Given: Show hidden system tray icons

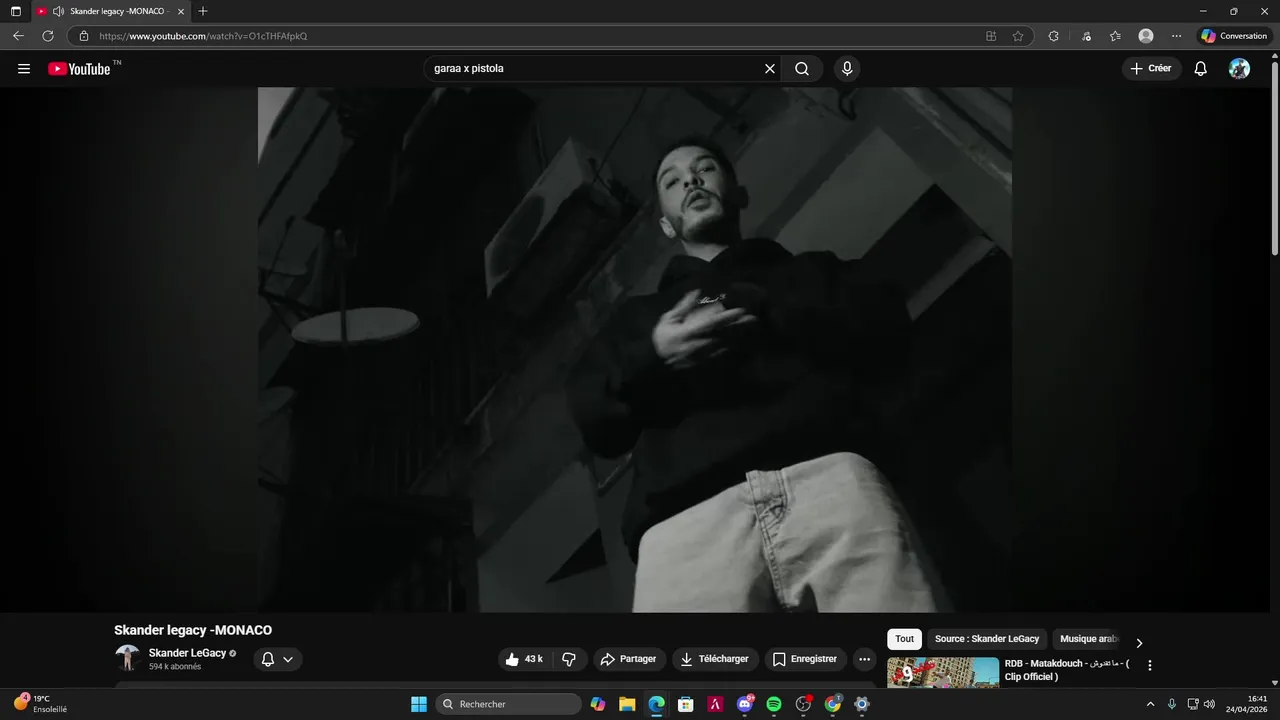Looking at the screenshot, I should [x=1150, y=704].
